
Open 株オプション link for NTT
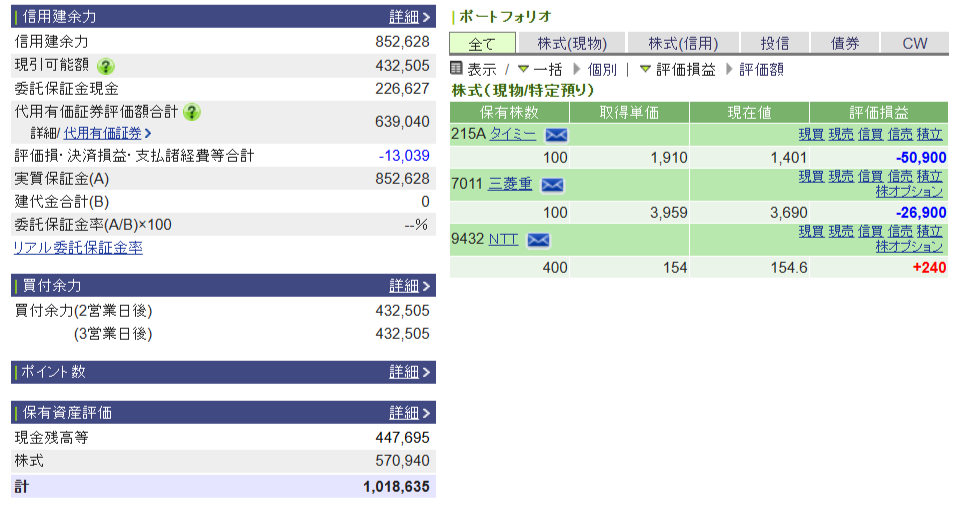coord(909,246)
